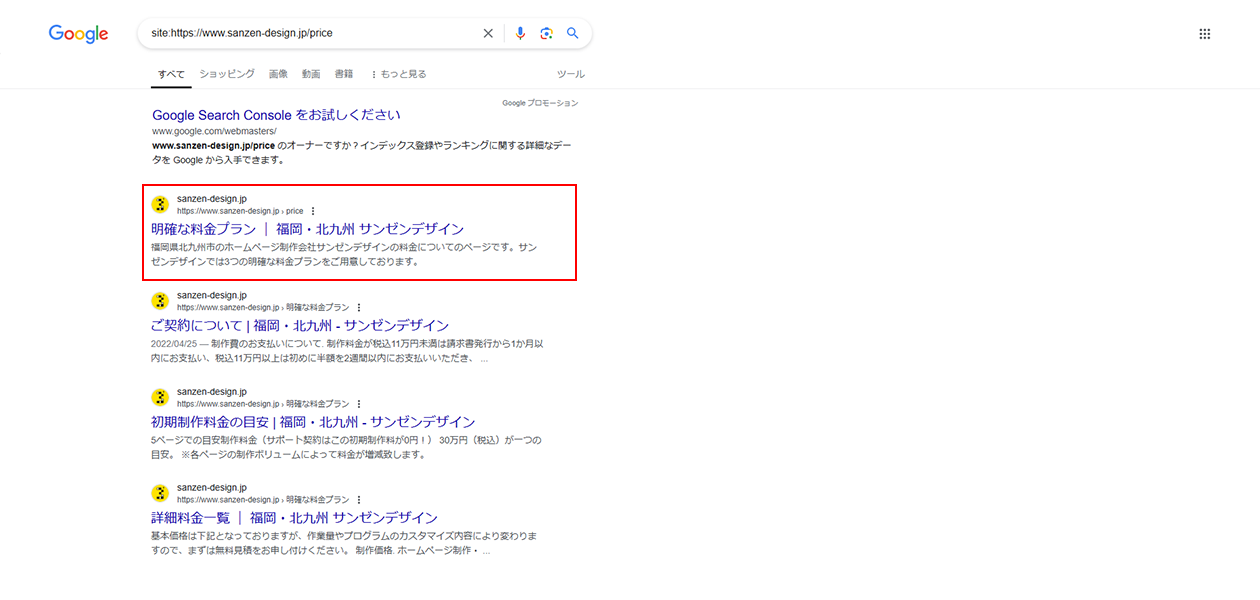Click the snippet starting 基本価格は下記となっております
The height and width of the screenshot is (600, 1260).
click(x=344, y=543)
